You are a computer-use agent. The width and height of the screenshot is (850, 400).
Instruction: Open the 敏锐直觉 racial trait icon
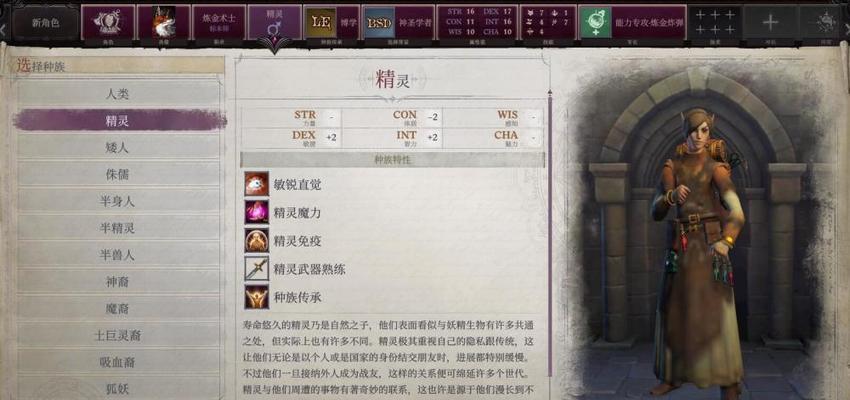(x=256, y=184)
